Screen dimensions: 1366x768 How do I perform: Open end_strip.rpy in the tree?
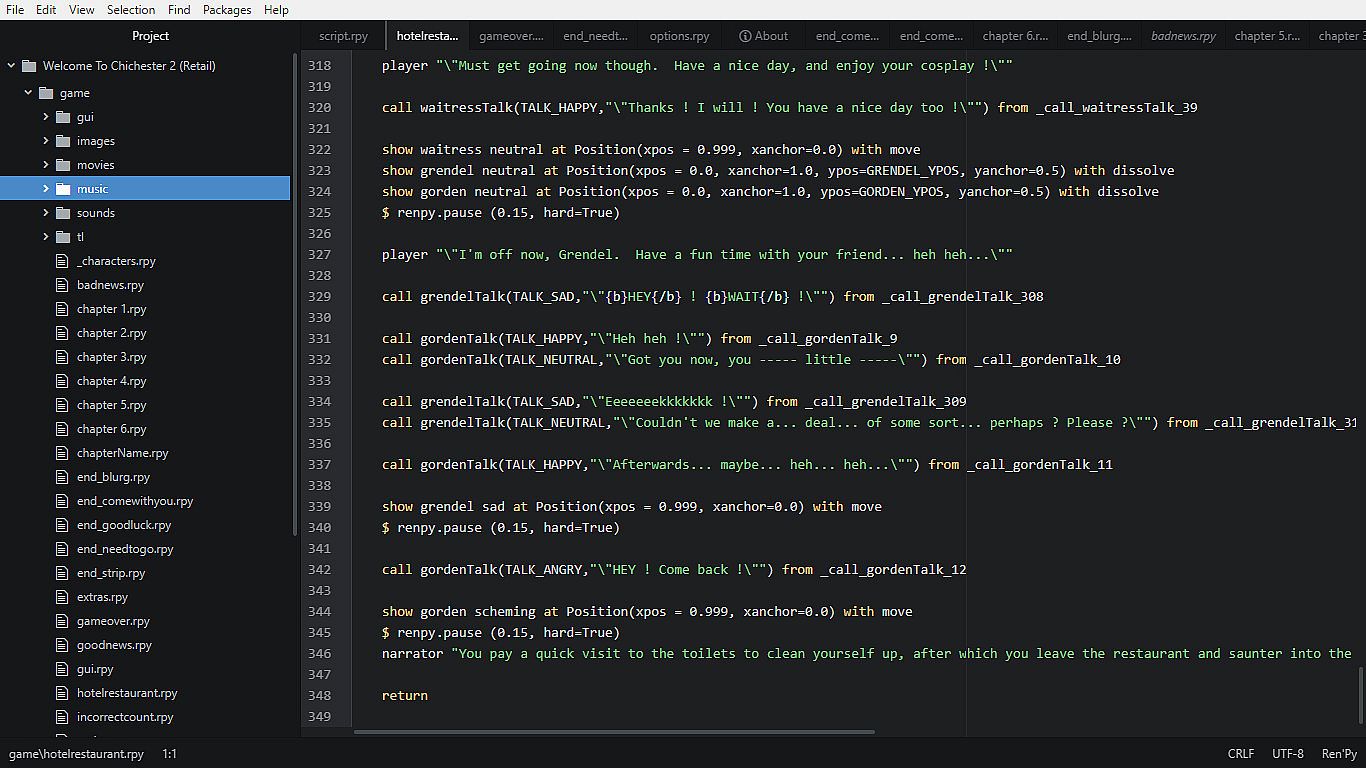[x=111, y=573]
